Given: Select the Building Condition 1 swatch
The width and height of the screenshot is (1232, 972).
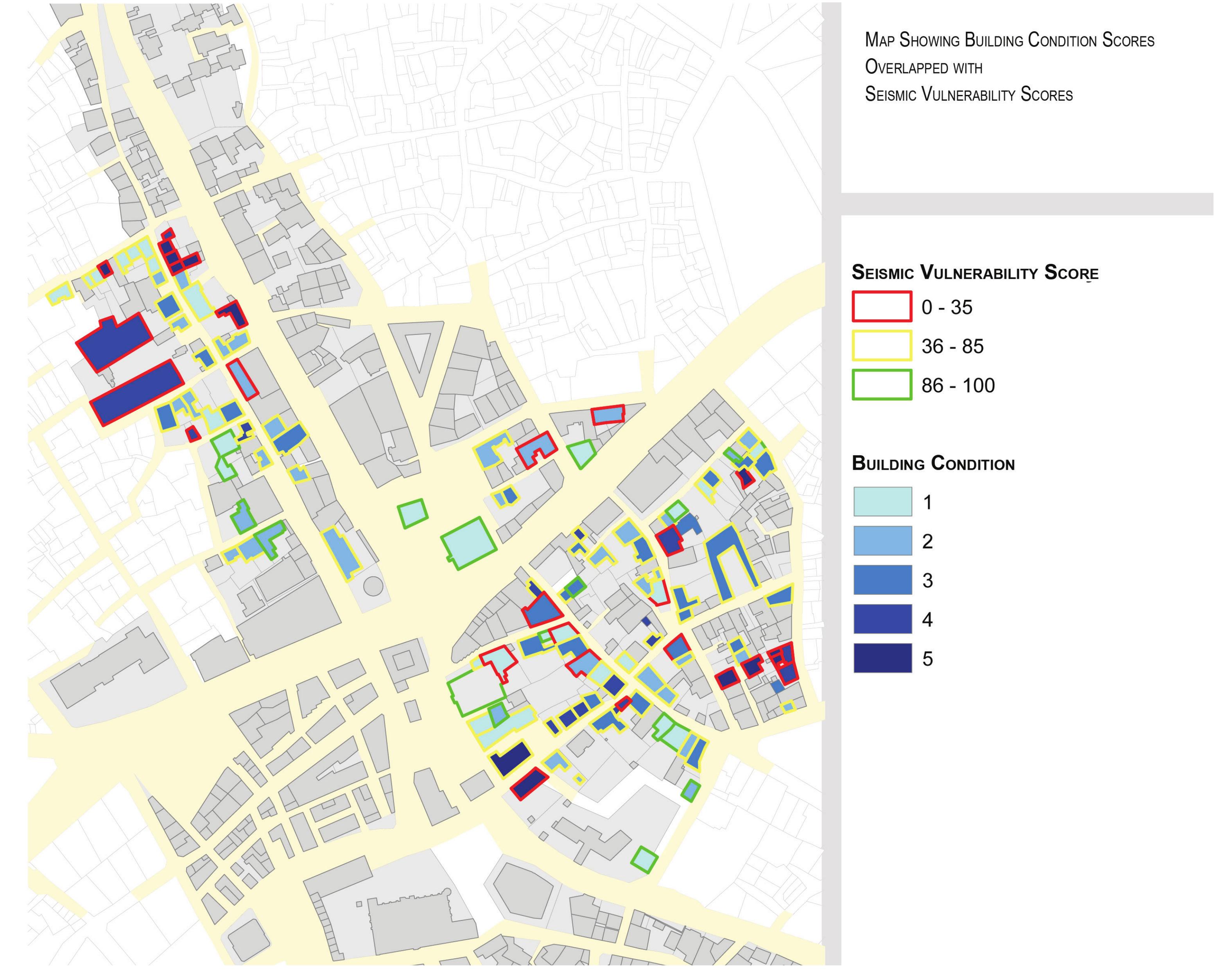Looking at the screenshot, I should coord(882,501).
